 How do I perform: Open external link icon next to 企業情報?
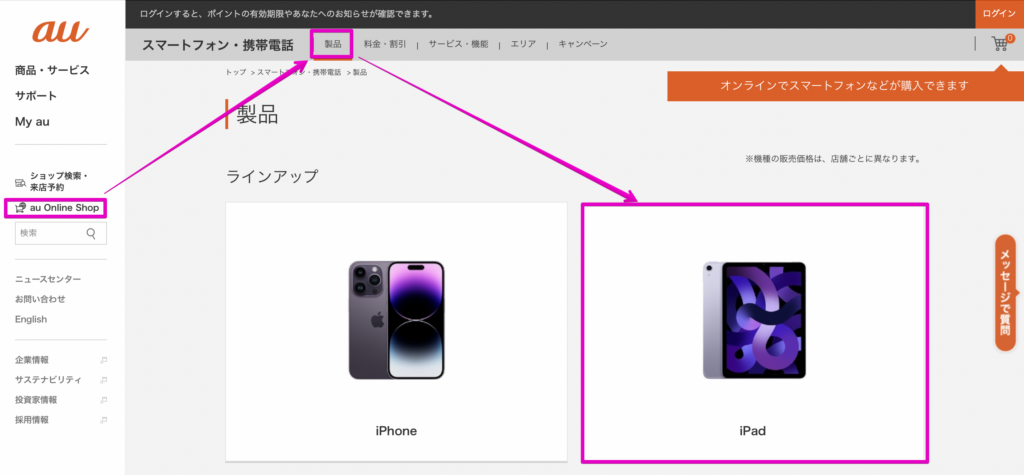click(x=103, y=360)
